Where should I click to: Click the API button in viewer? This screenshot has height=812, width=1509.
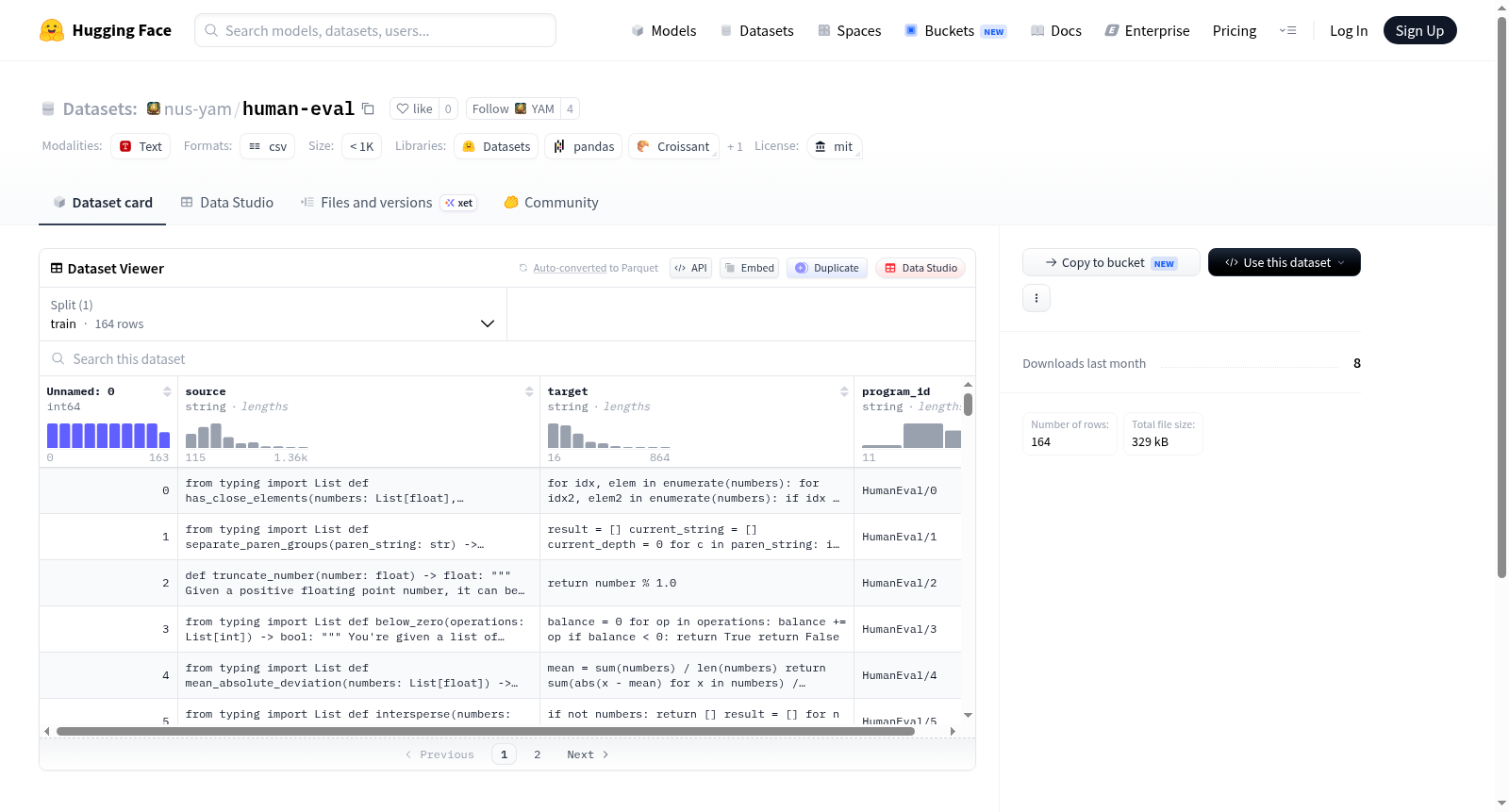690,268
